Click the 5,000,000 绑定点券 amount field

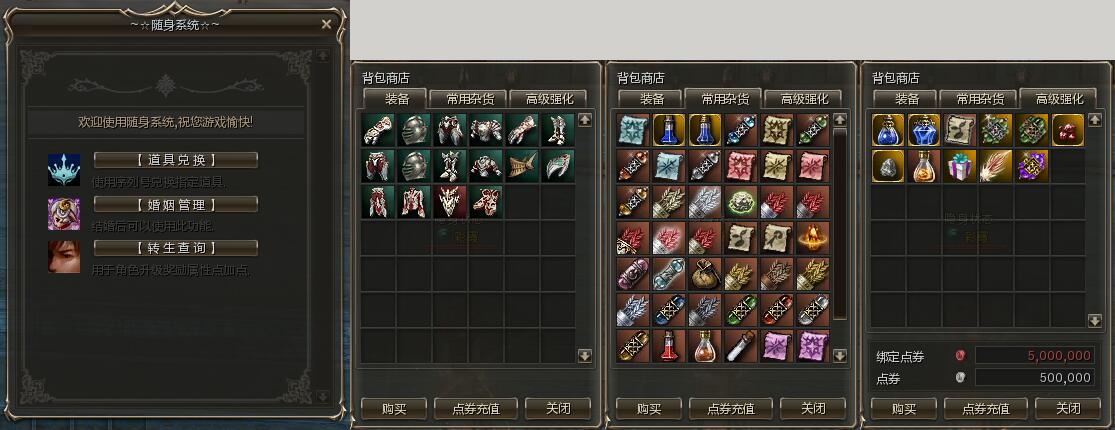pos(1034,355)
